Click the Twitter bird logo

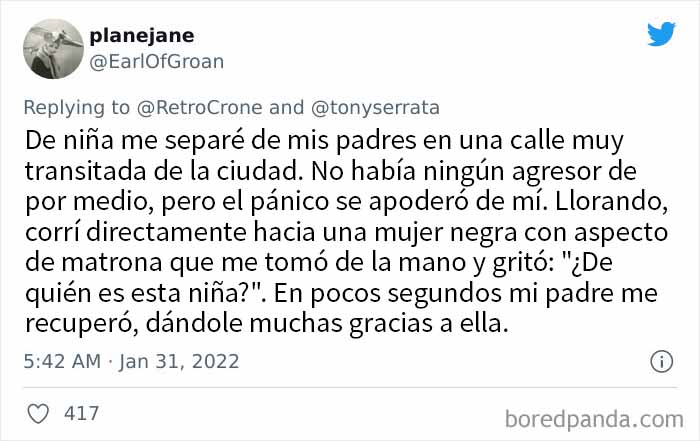tap(661, 34)
